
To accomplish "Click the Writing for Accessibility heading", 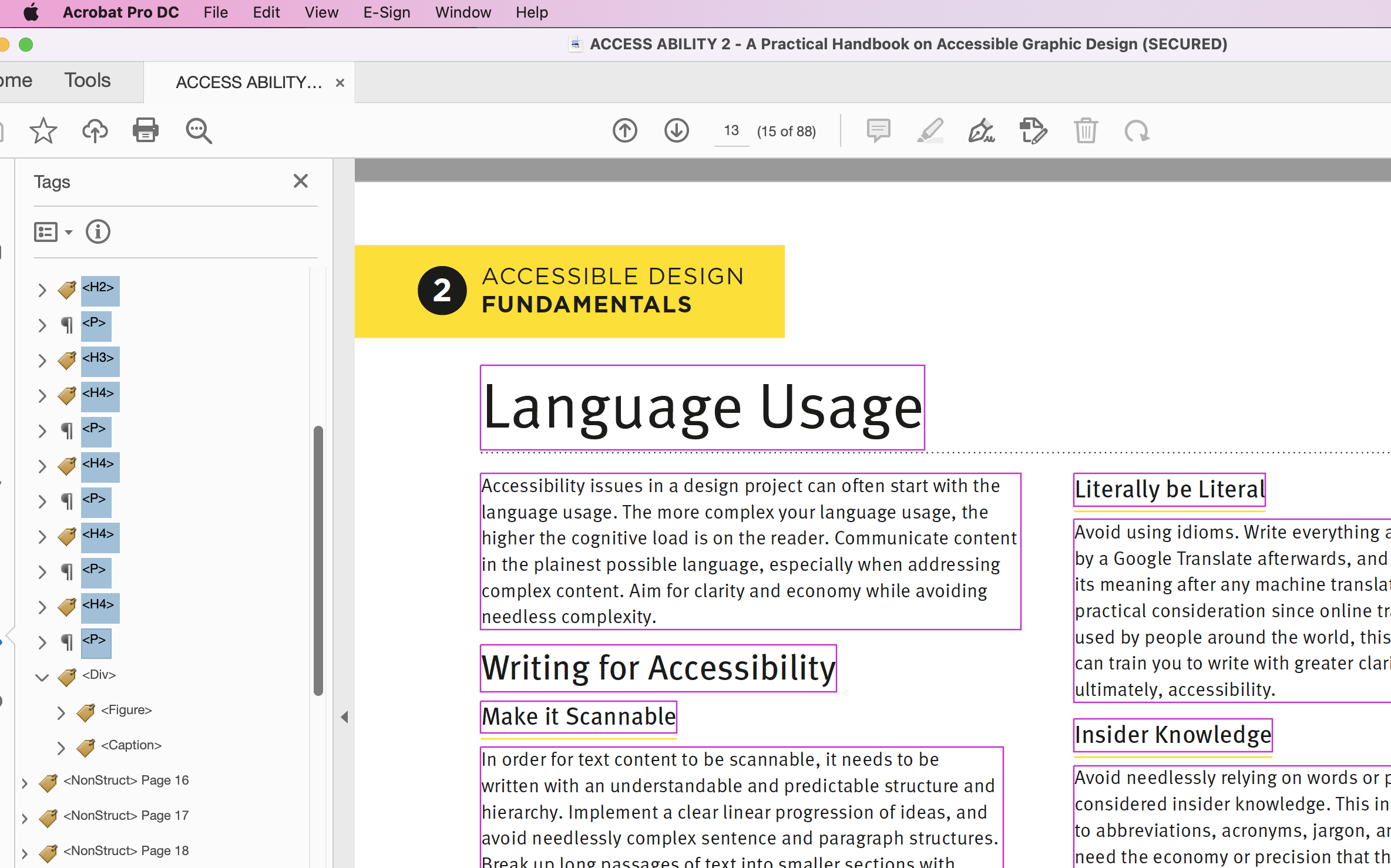I will [658, 668].
